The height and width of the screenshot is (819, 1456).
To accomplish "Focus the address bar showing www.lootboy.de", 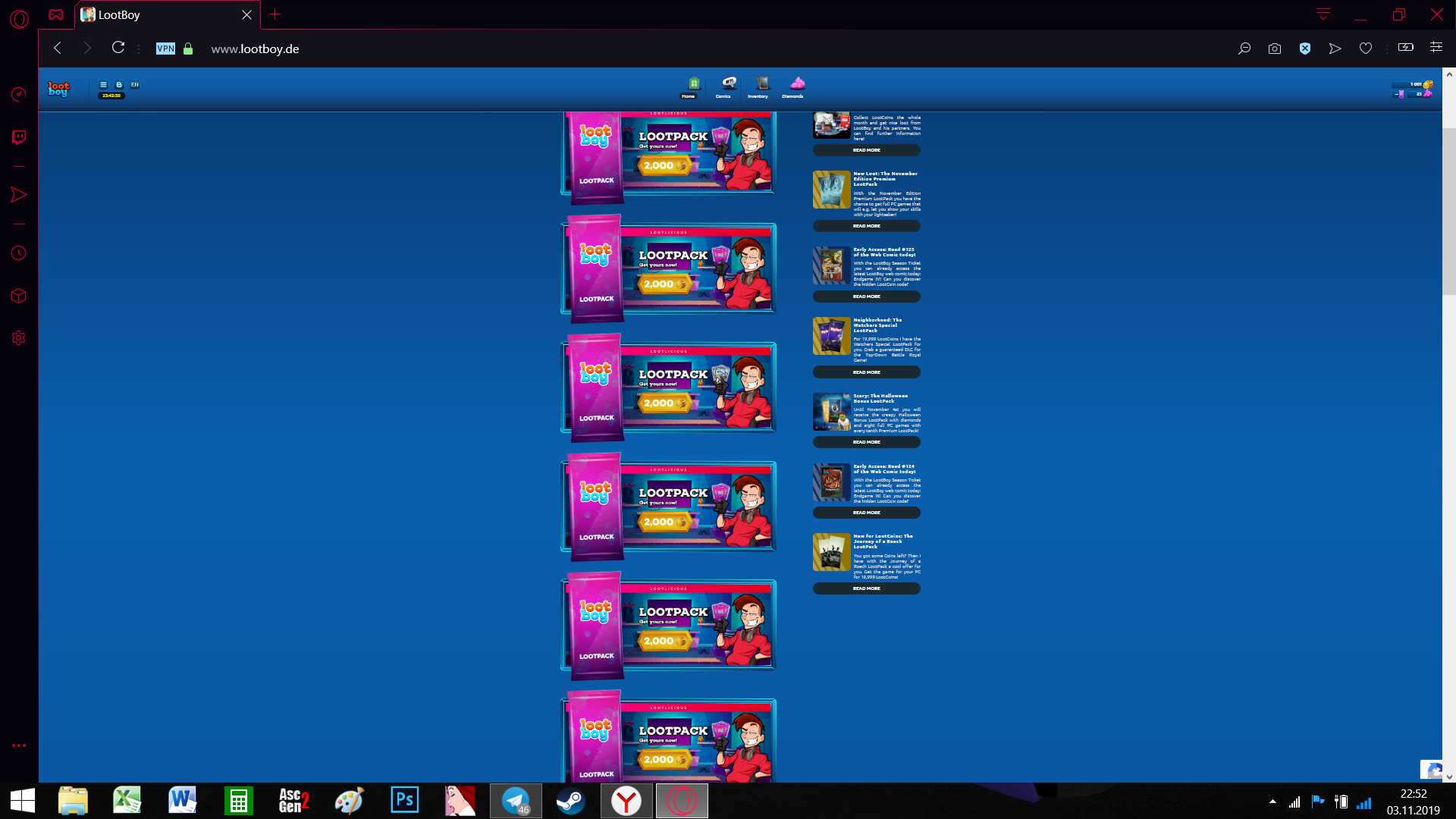I will coord(255,49).
